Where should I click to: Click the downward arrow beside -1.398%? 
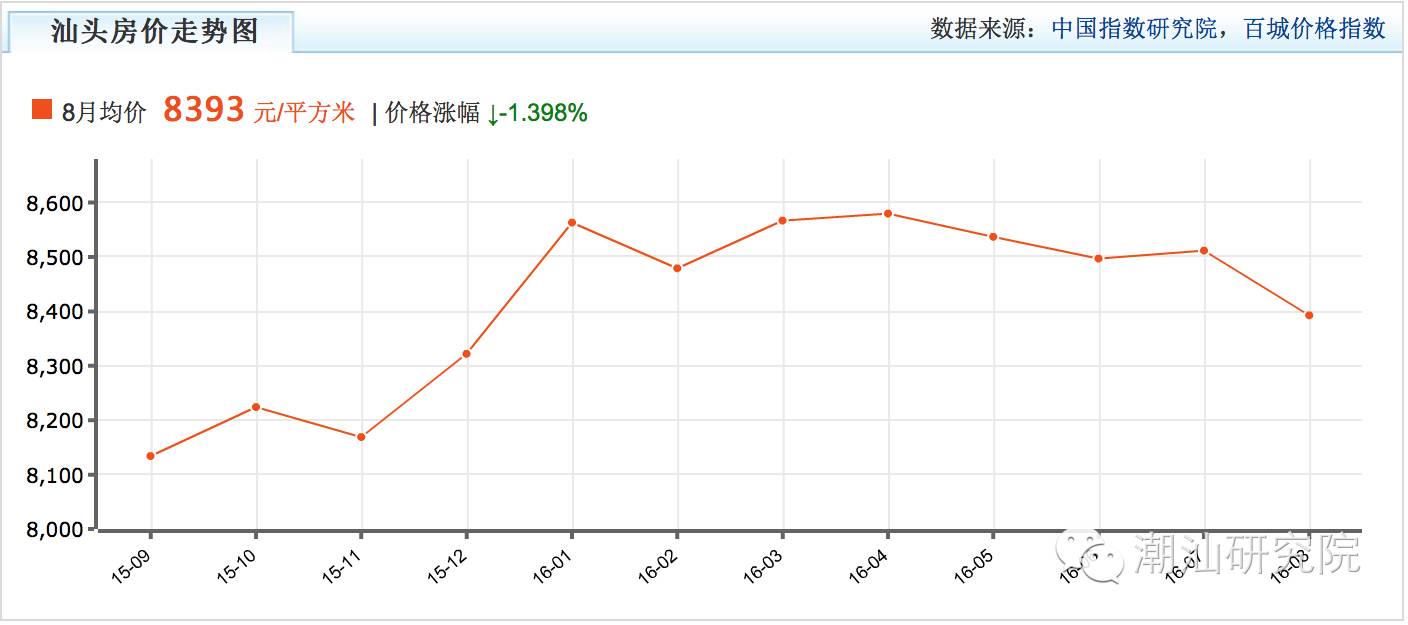point(492,113)
